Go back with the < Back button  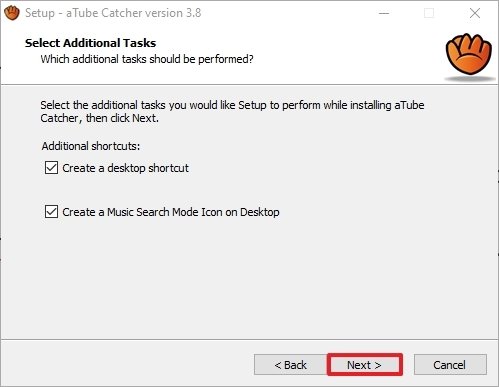click(290, 365)
